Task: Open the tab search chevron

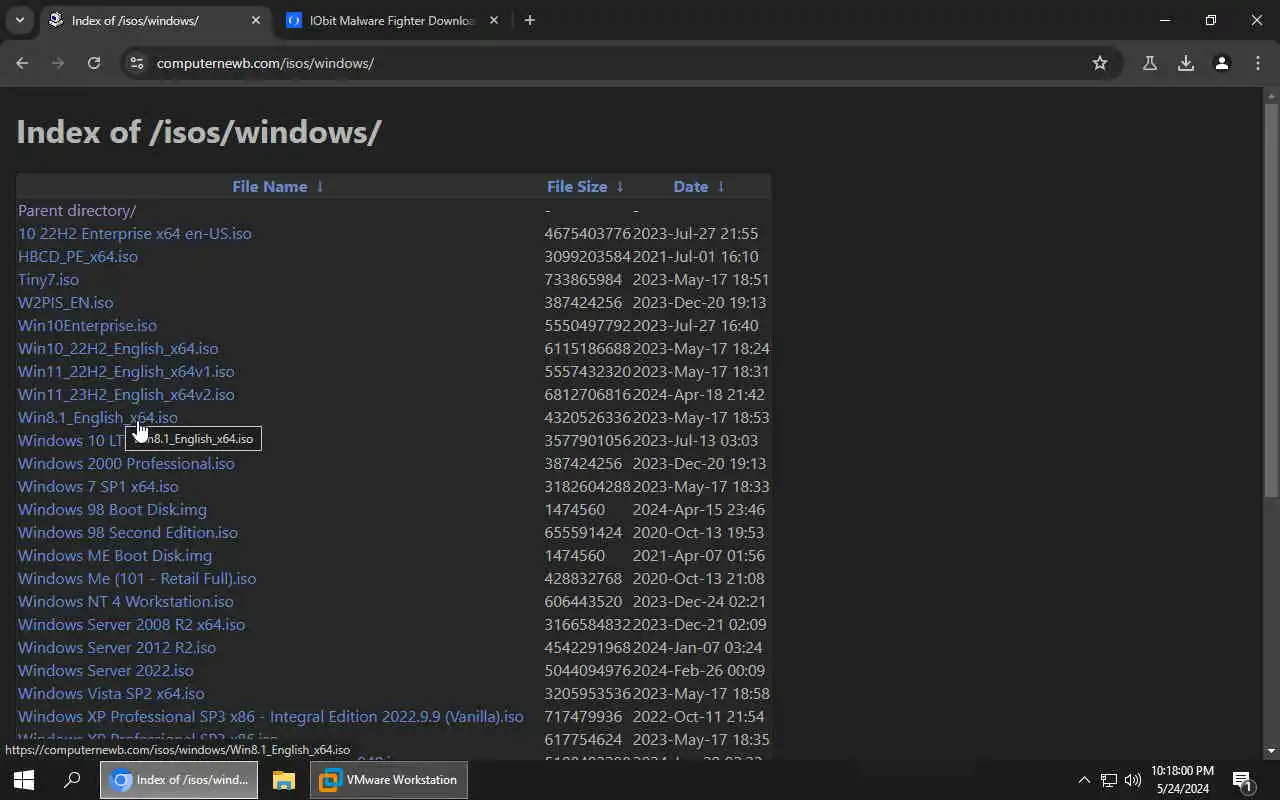Action: (x=19, y=20)
